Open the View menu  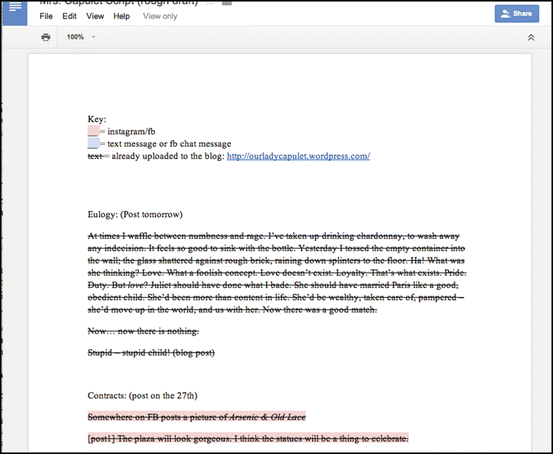[x=95, y=16]
